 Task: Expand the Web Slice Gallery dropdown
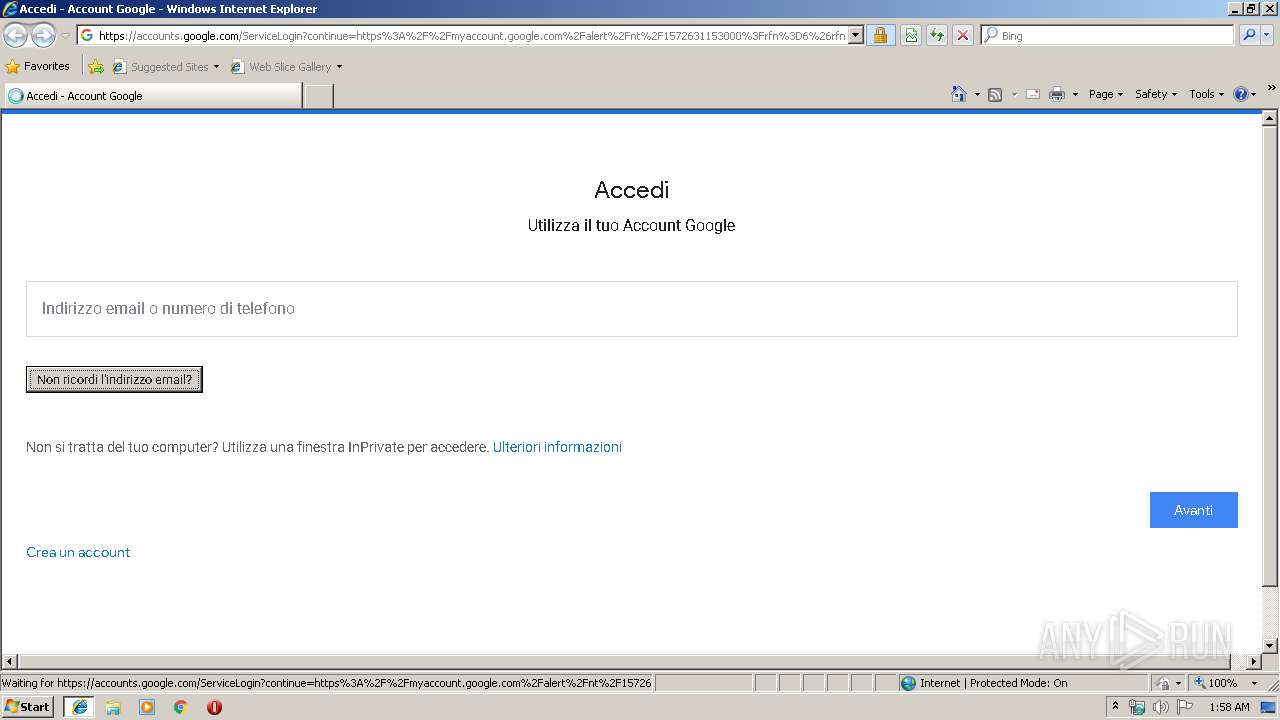click(x=339, y=67)
